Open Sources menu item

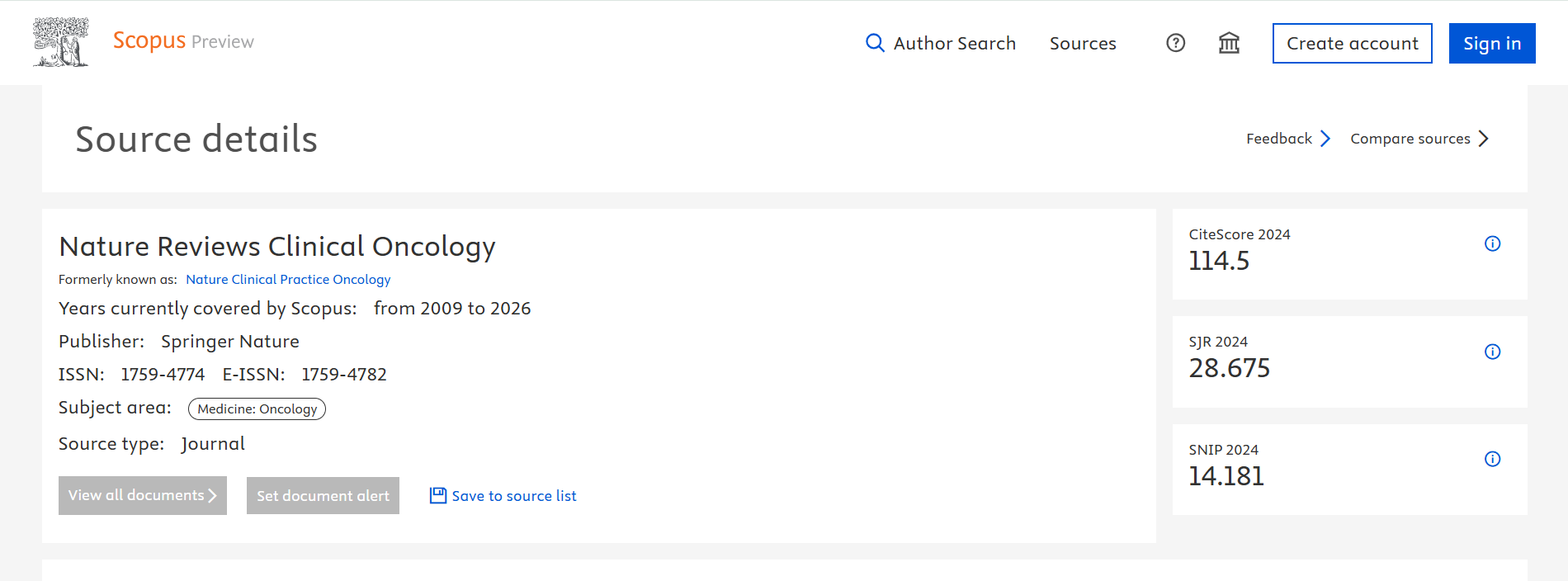(x=1082, y=43)
